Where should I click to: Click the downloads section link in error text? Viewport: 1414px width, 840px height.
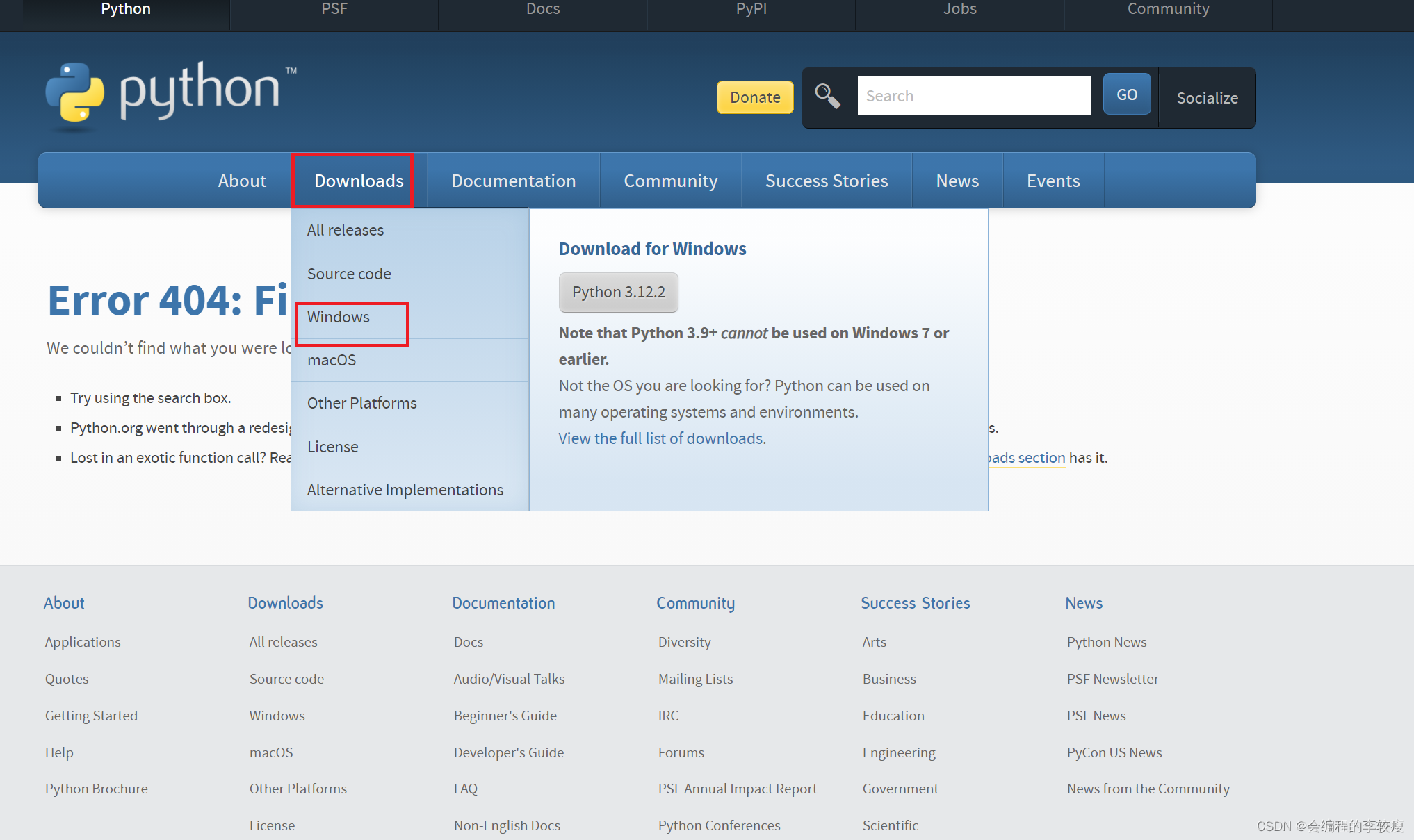point(1027,458)
